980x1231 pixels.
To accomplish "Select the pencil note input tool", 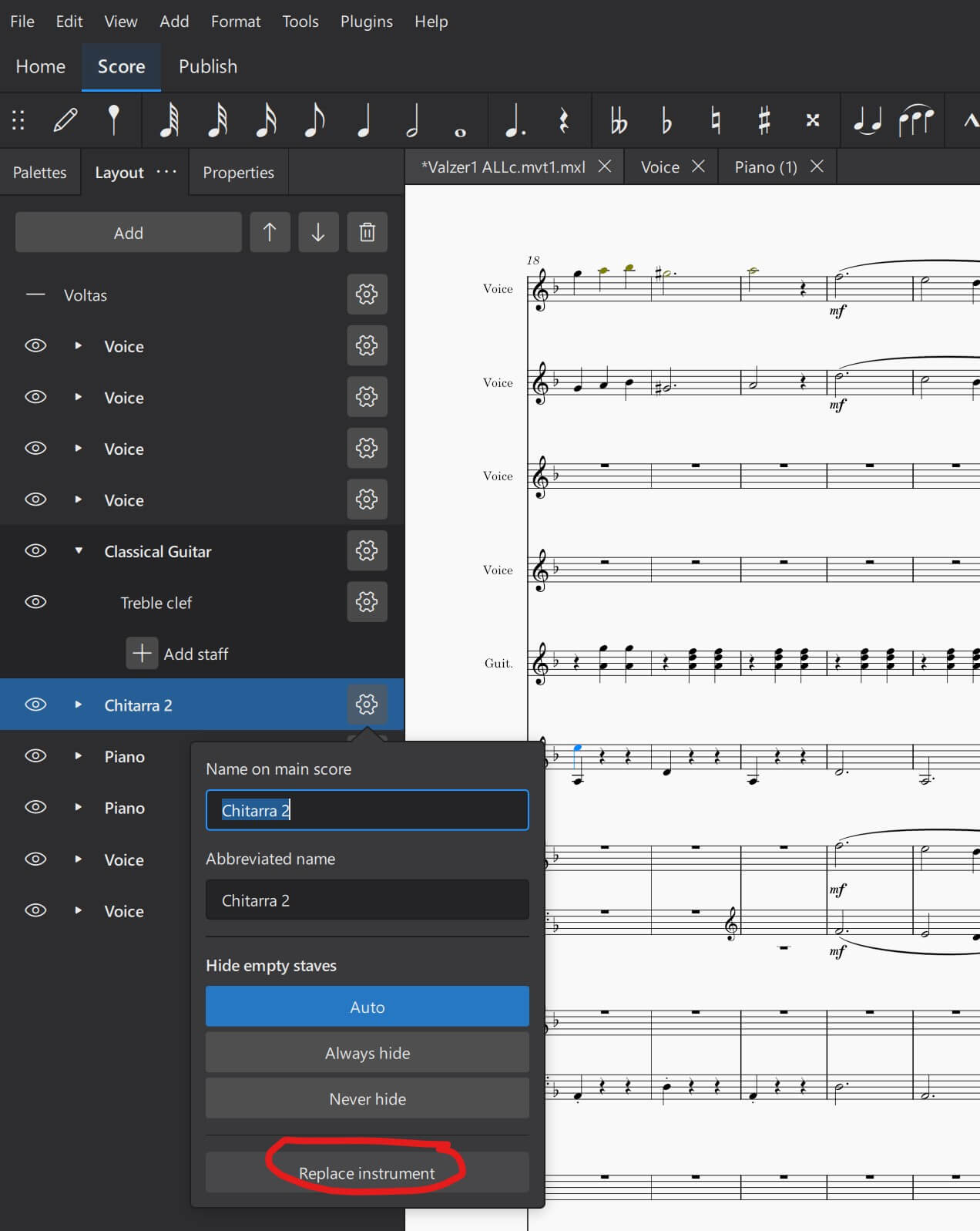I will point(65,120).
